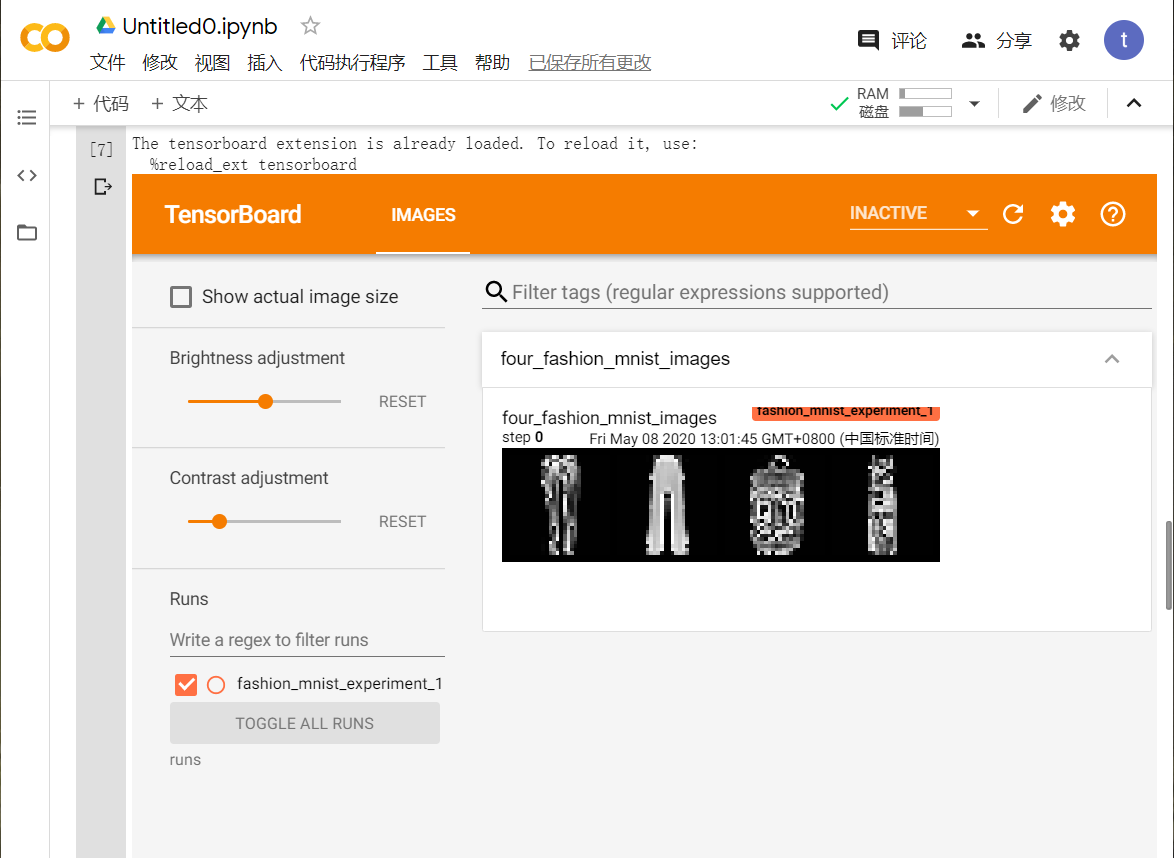Open the RAM/disk runtime dropdown arrow

(x=974, y=103)
